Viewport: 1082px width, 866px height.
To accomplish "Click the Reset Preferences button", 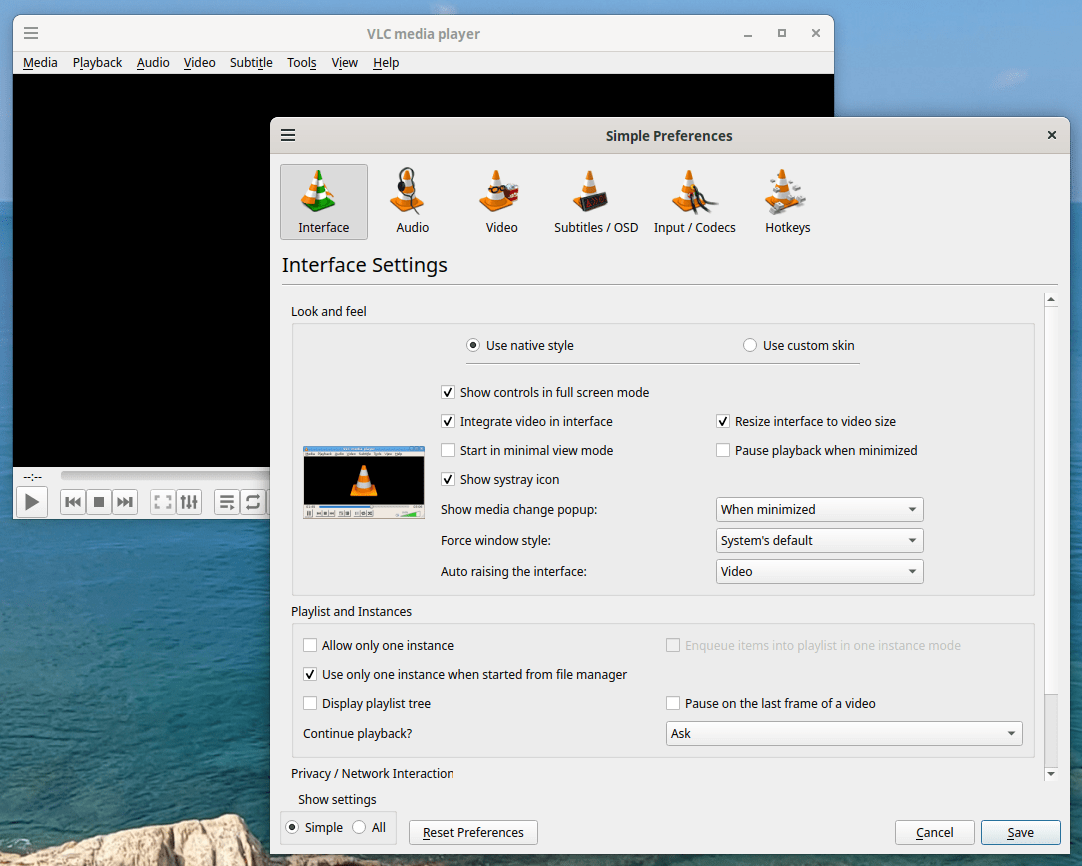I will [x=473, y=832].
